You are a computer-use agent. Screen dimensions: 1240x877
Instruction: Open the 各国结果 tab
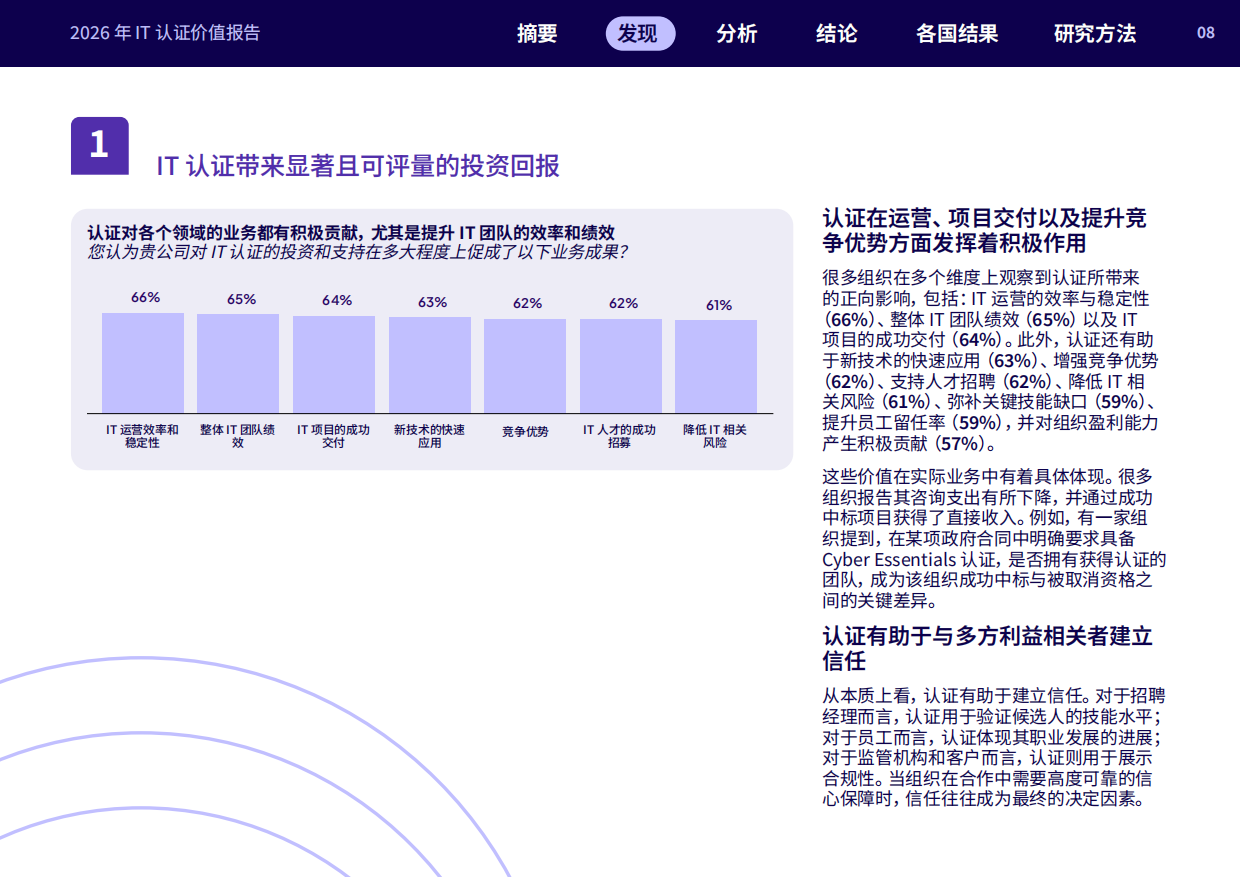[957, 33]
